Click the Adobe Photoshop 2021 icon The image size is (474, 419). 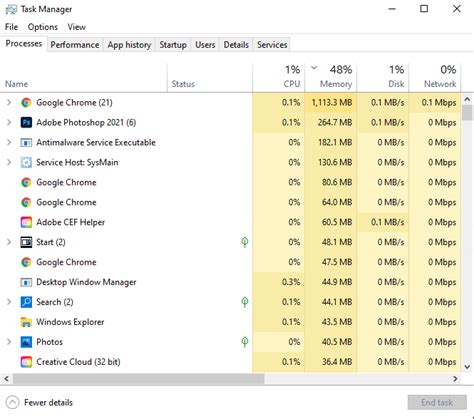tap(26, 123)
